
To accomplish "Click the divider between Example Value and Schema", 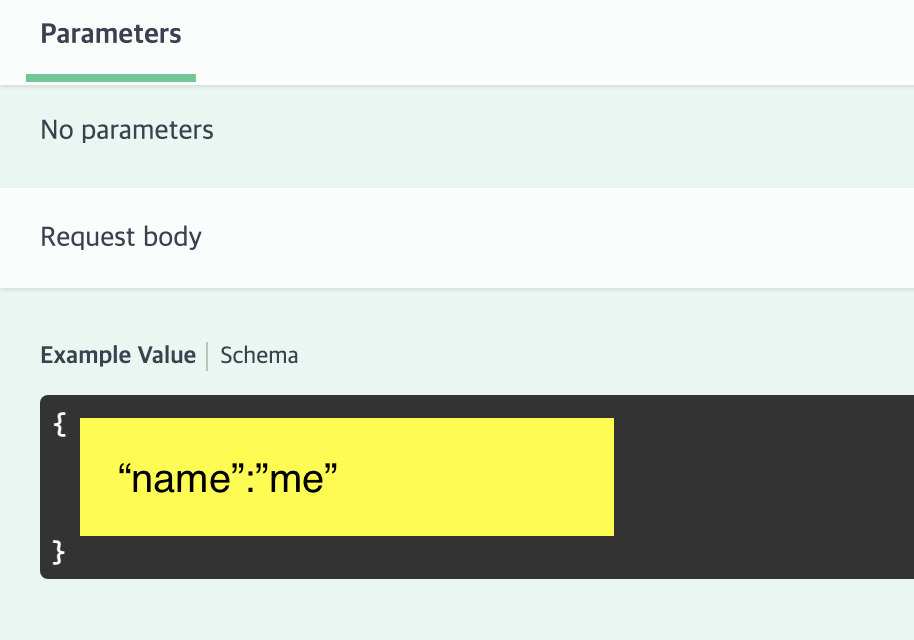I will point(207,356).
